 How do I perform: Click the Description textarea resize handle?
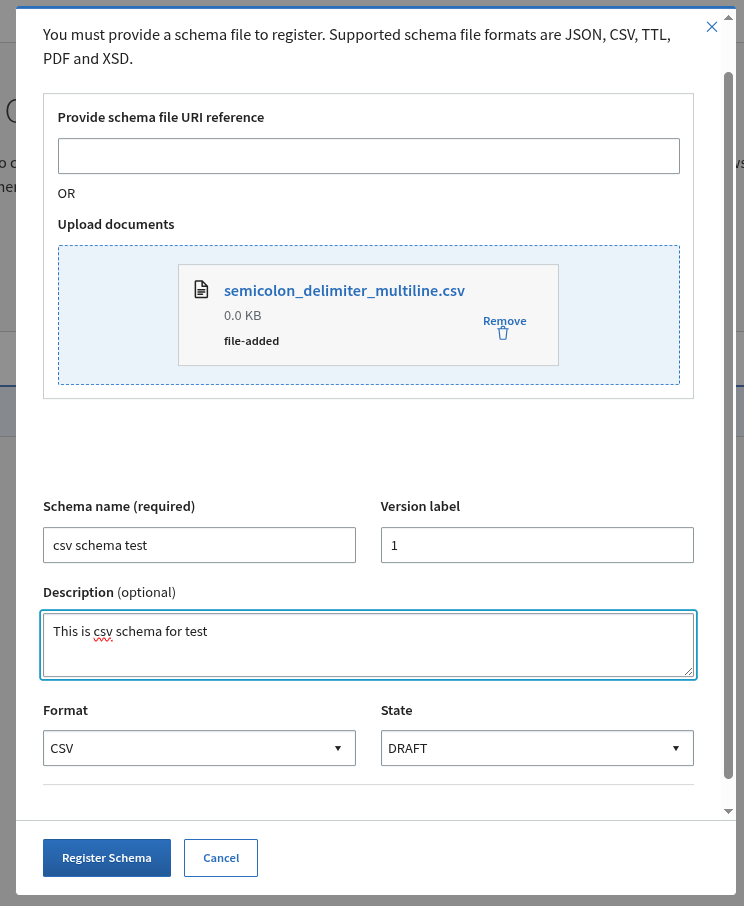point(688,671)
